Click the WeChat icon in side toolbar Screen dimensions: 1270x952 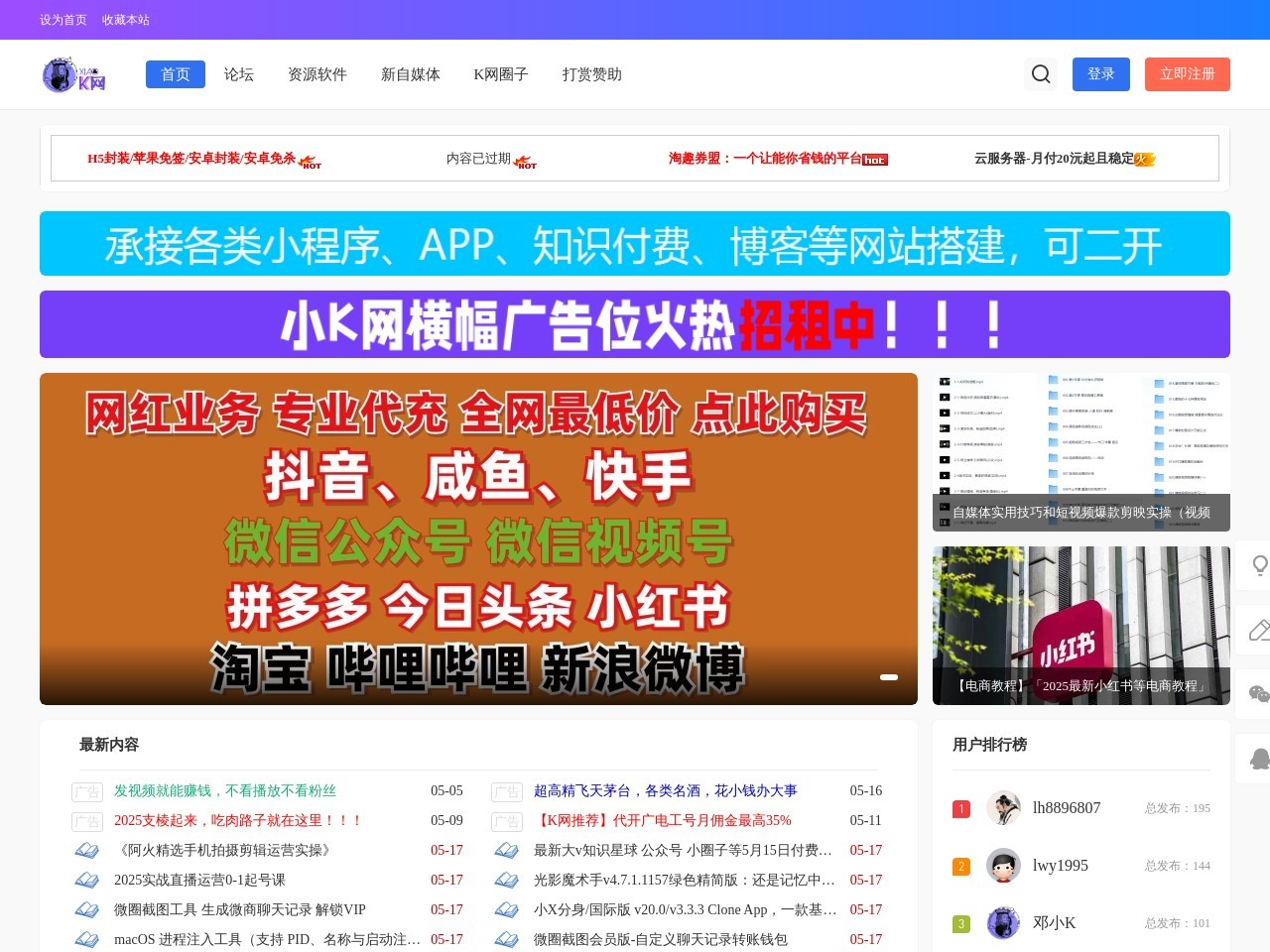click(1259, 694)
